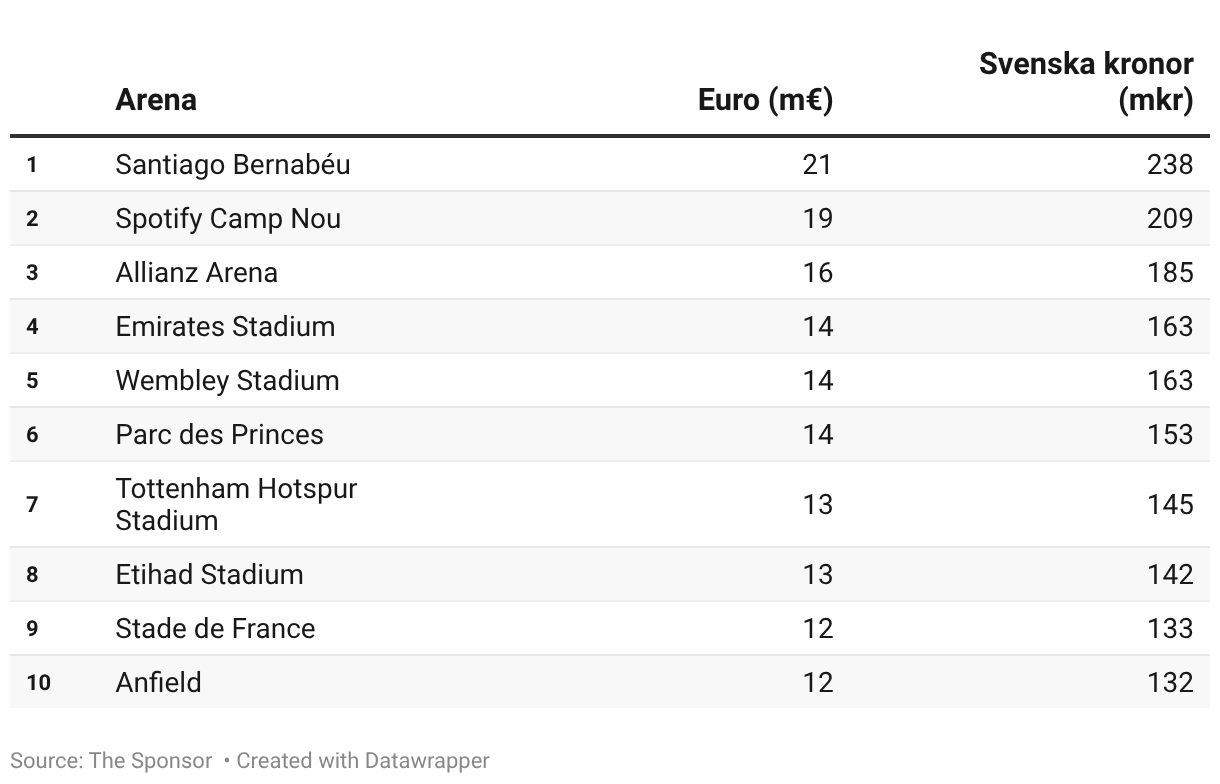The width and height of the screenshot is (1220, 784).
Task: Click the Anfield arena name
Action: [159, 682]
